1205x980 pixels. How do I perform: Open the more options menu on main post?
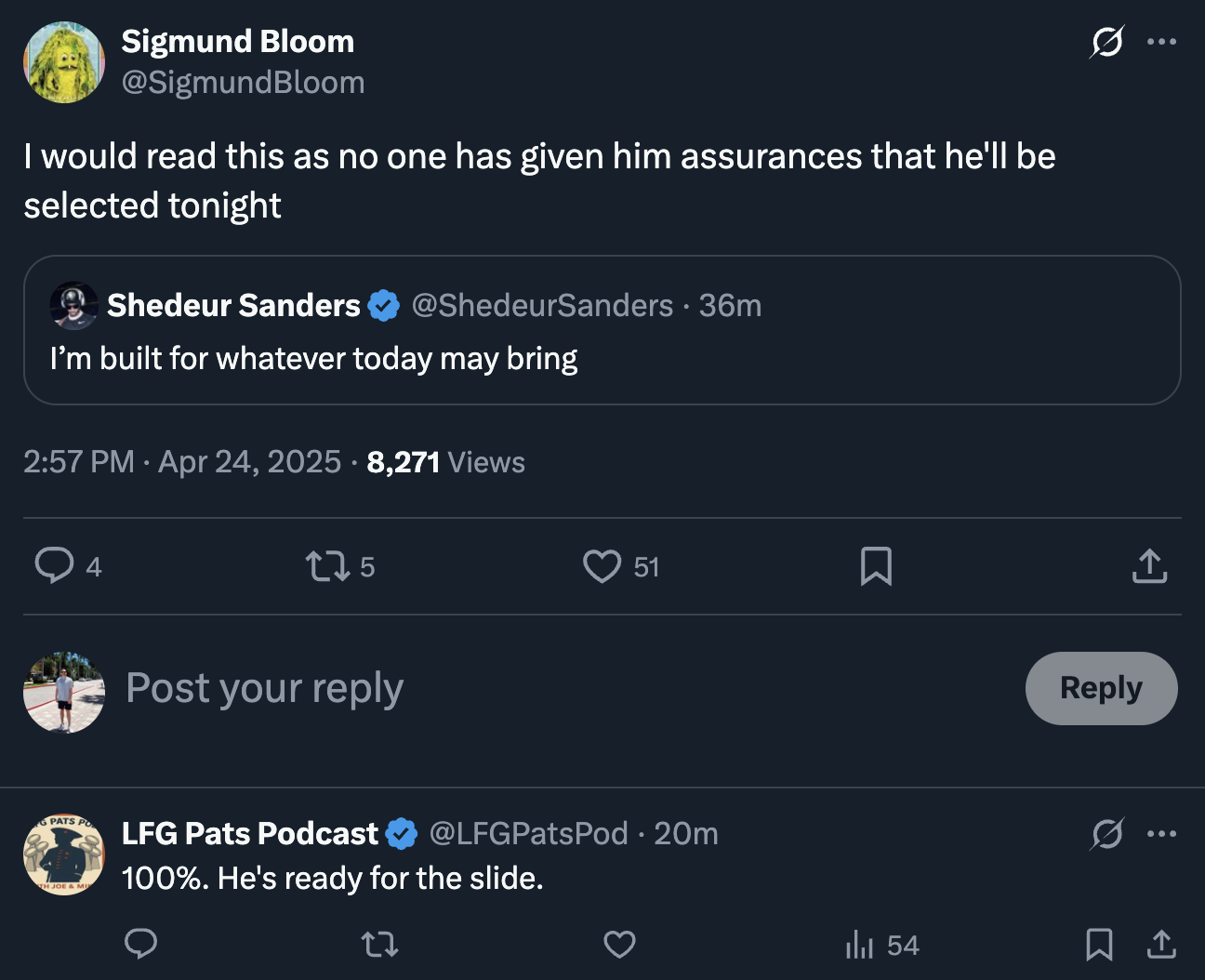(x=1161, y=42)
